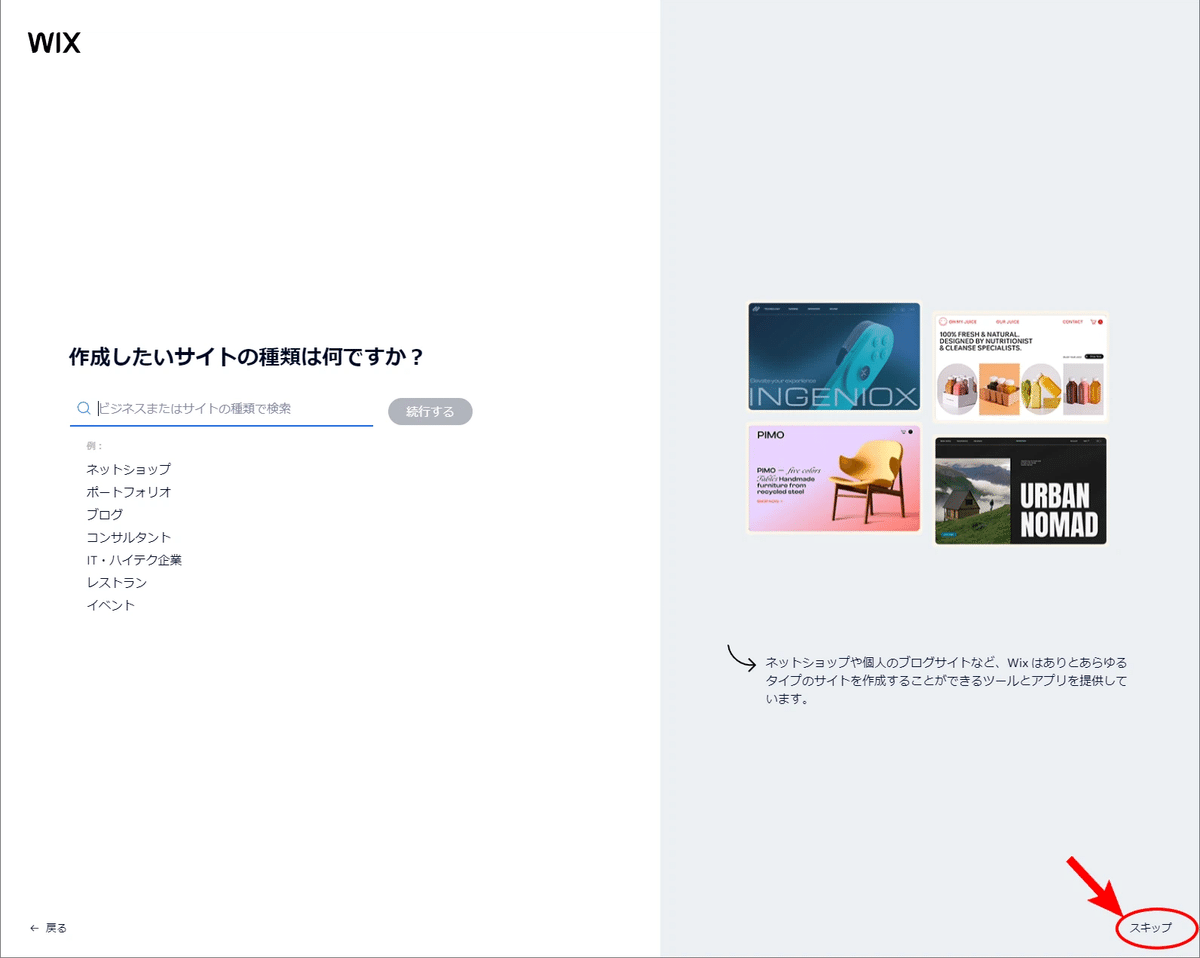
Task: Click the 続行する button
Action: (x=430, y=411)
